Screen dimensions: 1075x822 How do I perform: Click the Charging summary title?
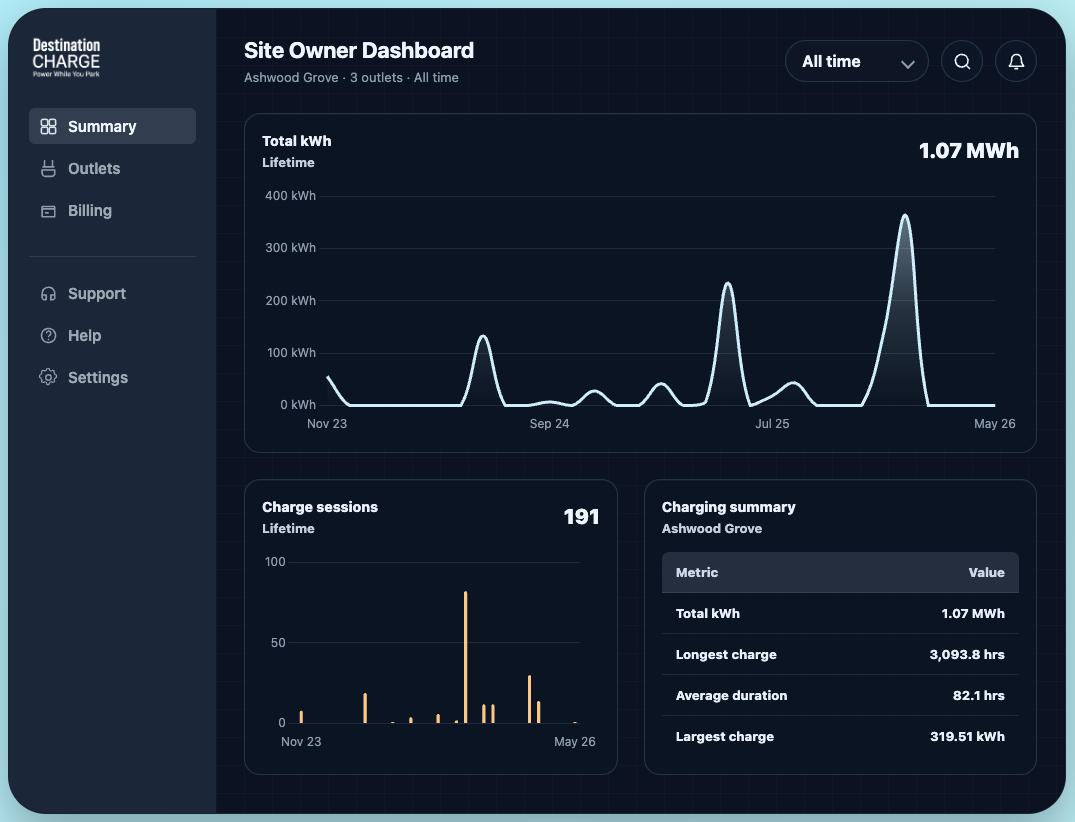(728, 507)
